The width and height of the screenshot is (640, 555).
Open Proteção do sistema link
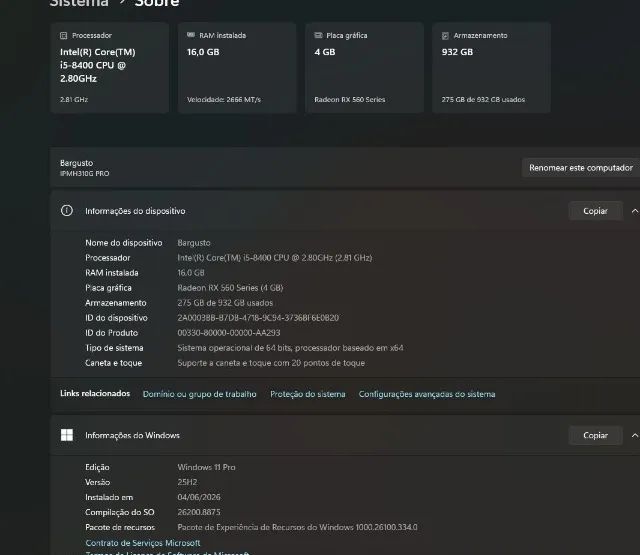pos(308,394)
